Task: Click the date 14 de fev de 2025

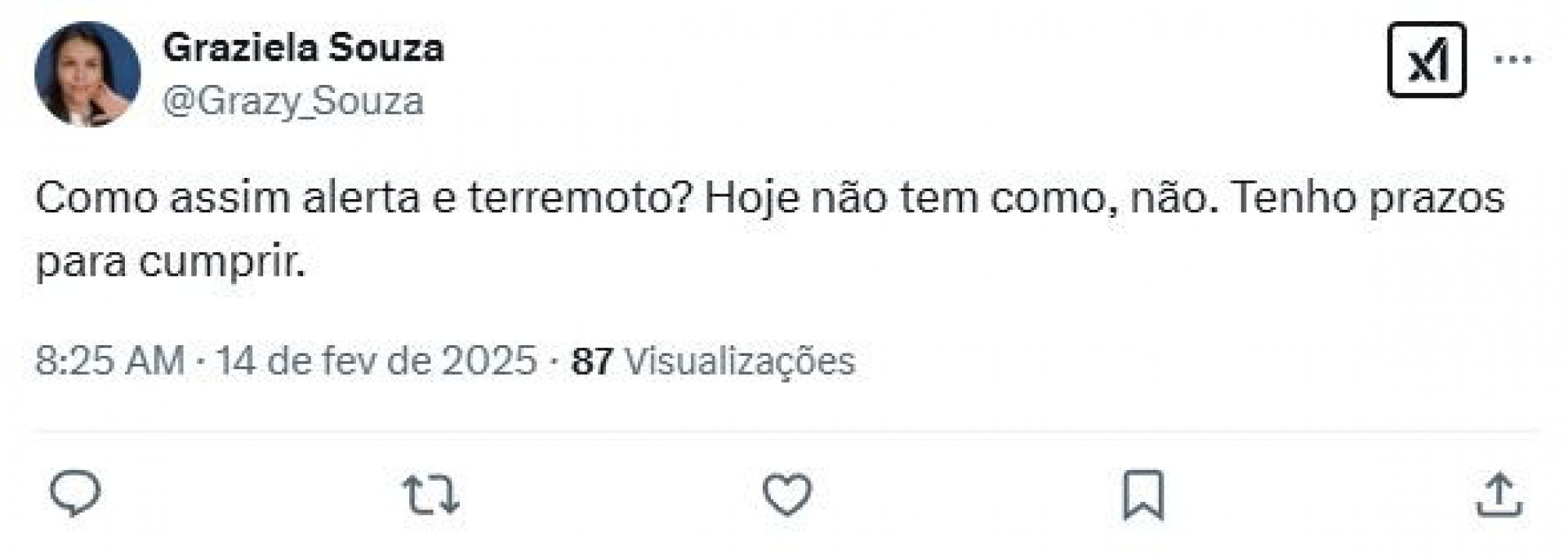Action: coord(376,361)
